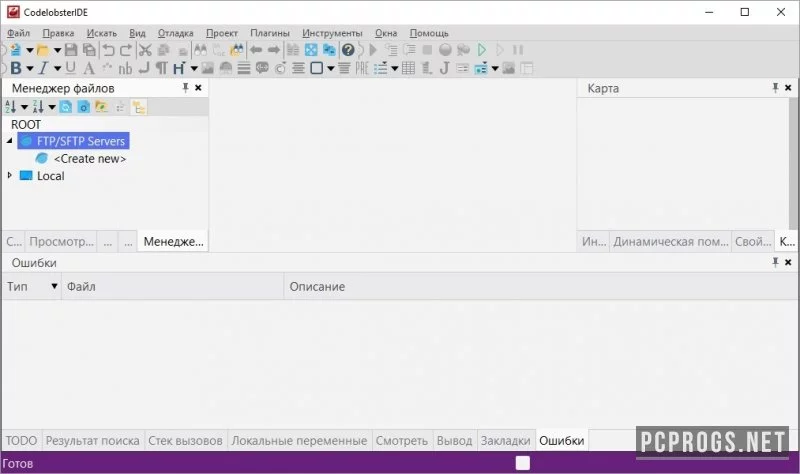Select the Local tree item
The image size is (800, 474).
coord(51,176)
